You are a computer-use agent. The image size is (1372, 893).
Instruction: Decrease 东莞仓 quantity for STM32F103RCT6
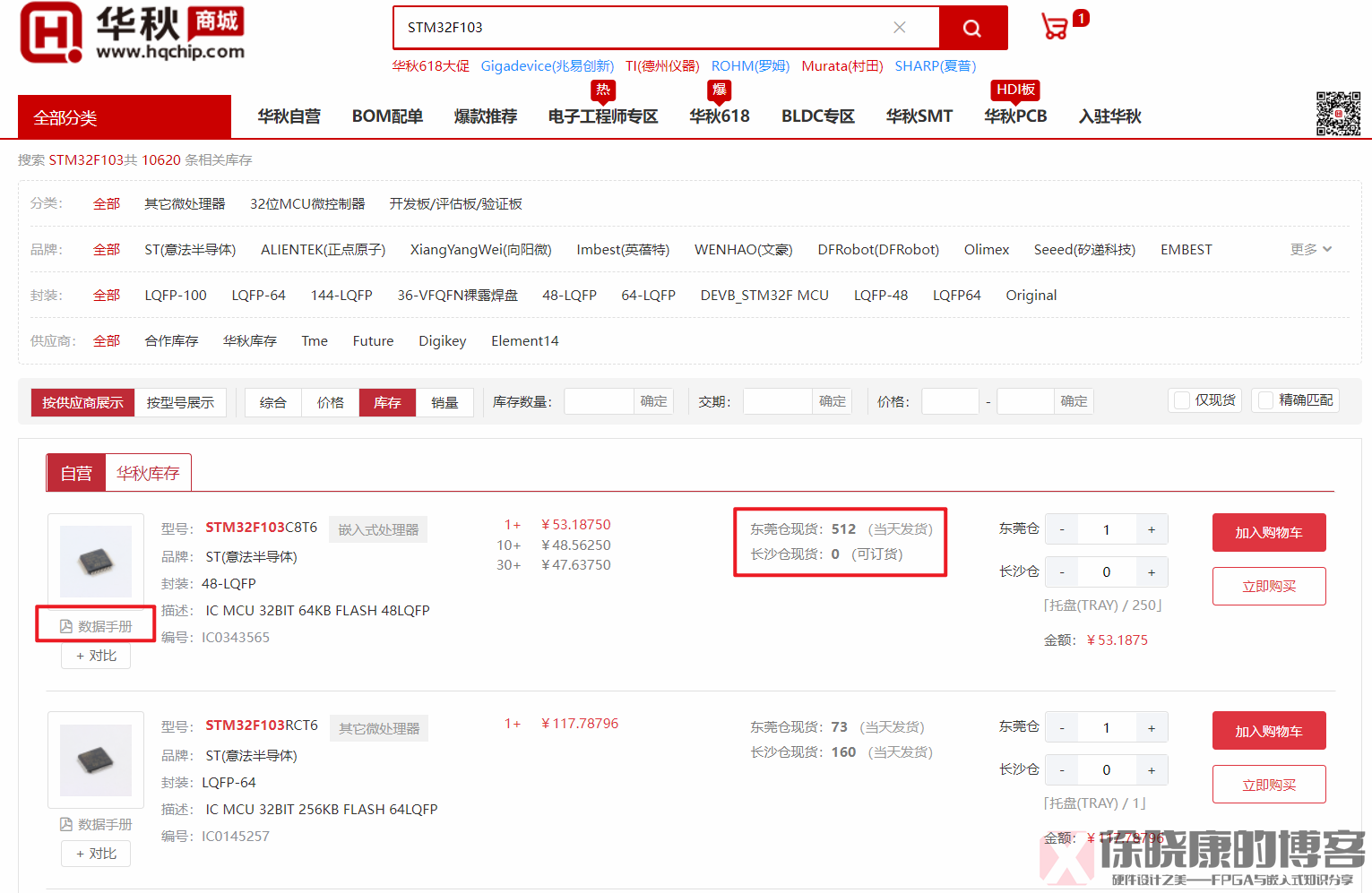pyautogui.click(x=1062, y=728)
